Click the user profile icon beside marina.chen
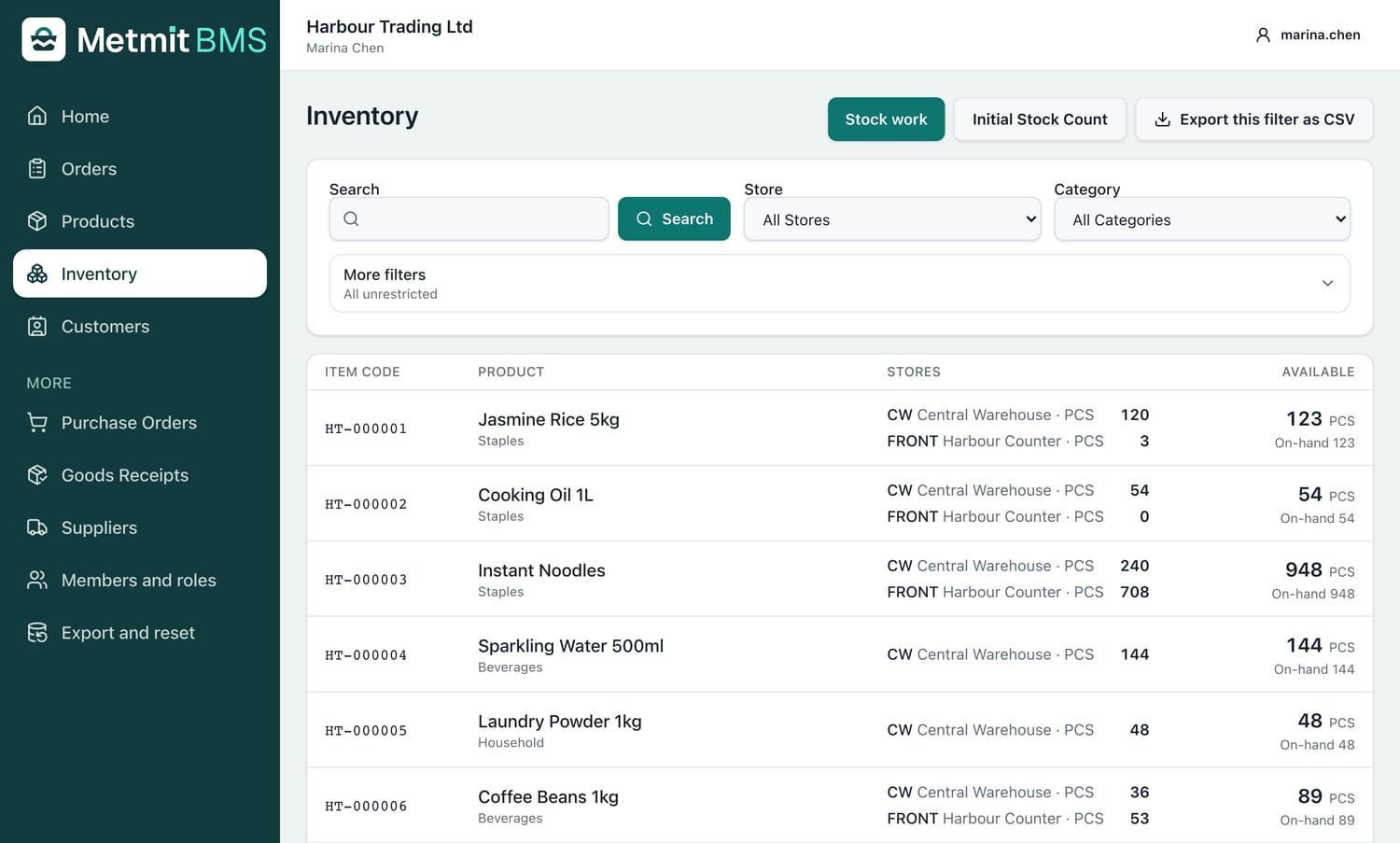1400x843 pixels. pyautogui.click(x=1263, y=35)
